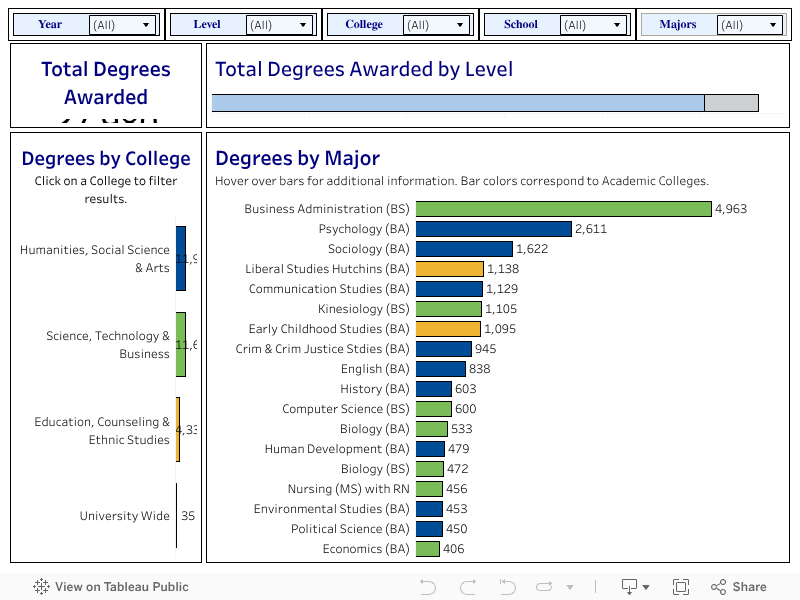Open the College filter dropdown
The height and width of the screenshot is (600, 800).
pos(437,25)
